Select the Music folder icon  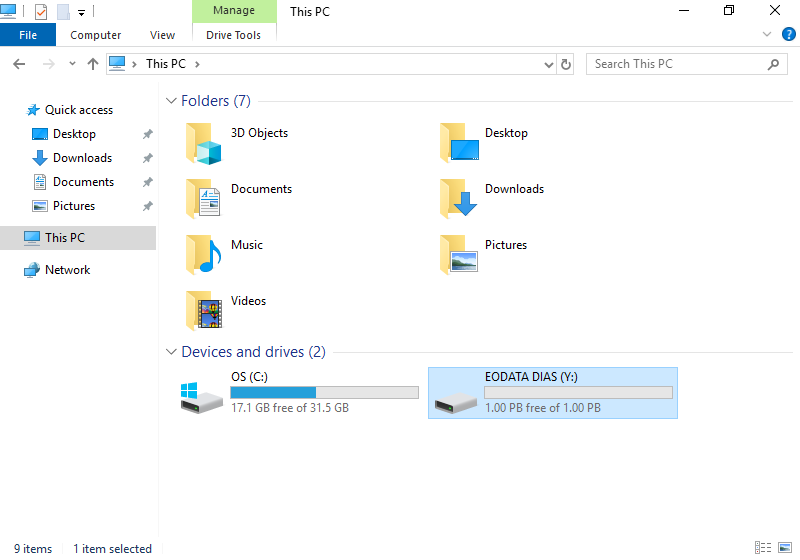click(x=204, y=255)
